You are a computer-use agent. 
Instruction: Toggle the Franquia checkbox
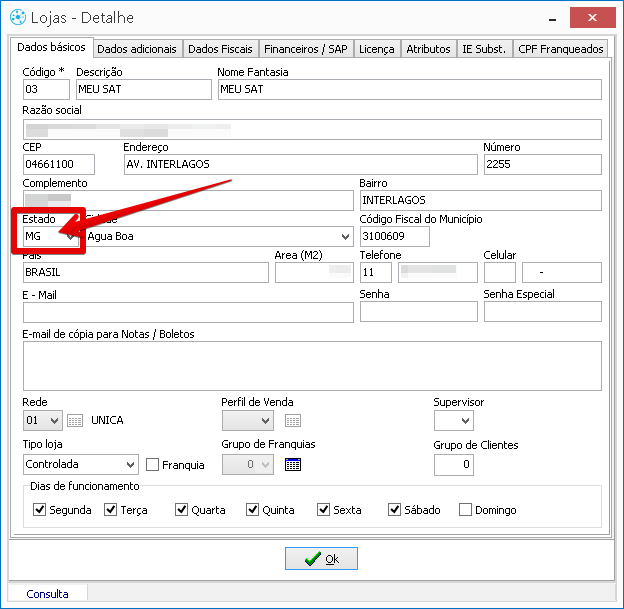tap(152, 465)
